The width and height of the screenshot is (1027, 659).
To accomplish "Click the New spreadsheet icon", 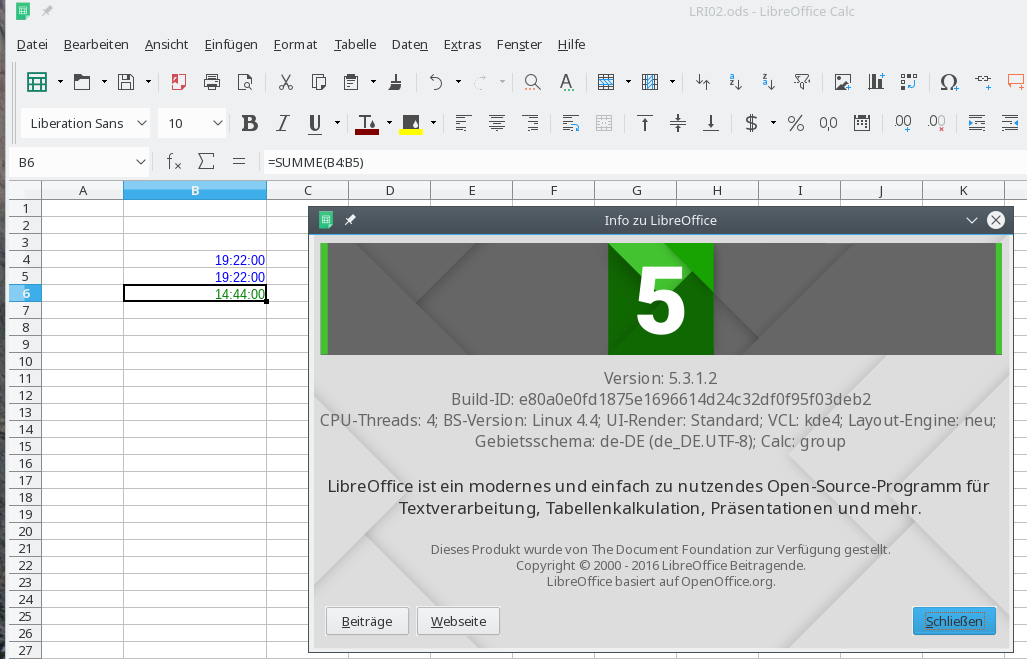I will point(37,82).
